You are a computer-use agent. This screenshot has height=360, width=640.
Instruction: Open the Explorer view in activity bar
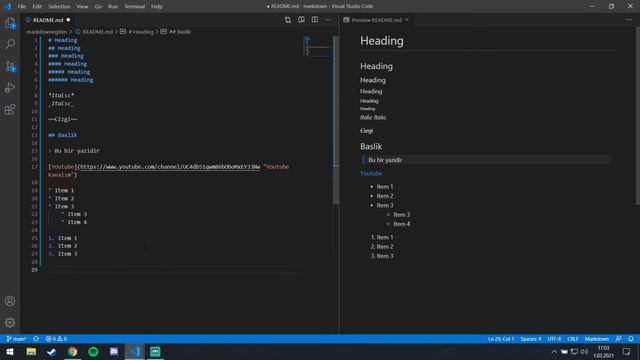coord(10,23)
